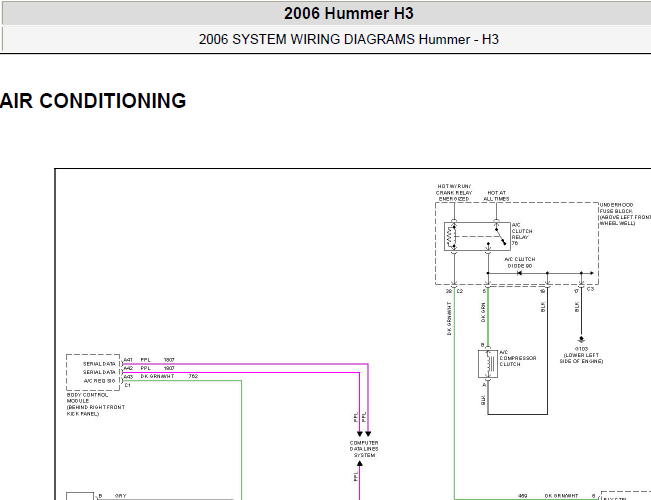Click the 2006 System Wiring Diagrams subtitle
The width and height of the screenshot is (651, 500).
coord(349,39)
